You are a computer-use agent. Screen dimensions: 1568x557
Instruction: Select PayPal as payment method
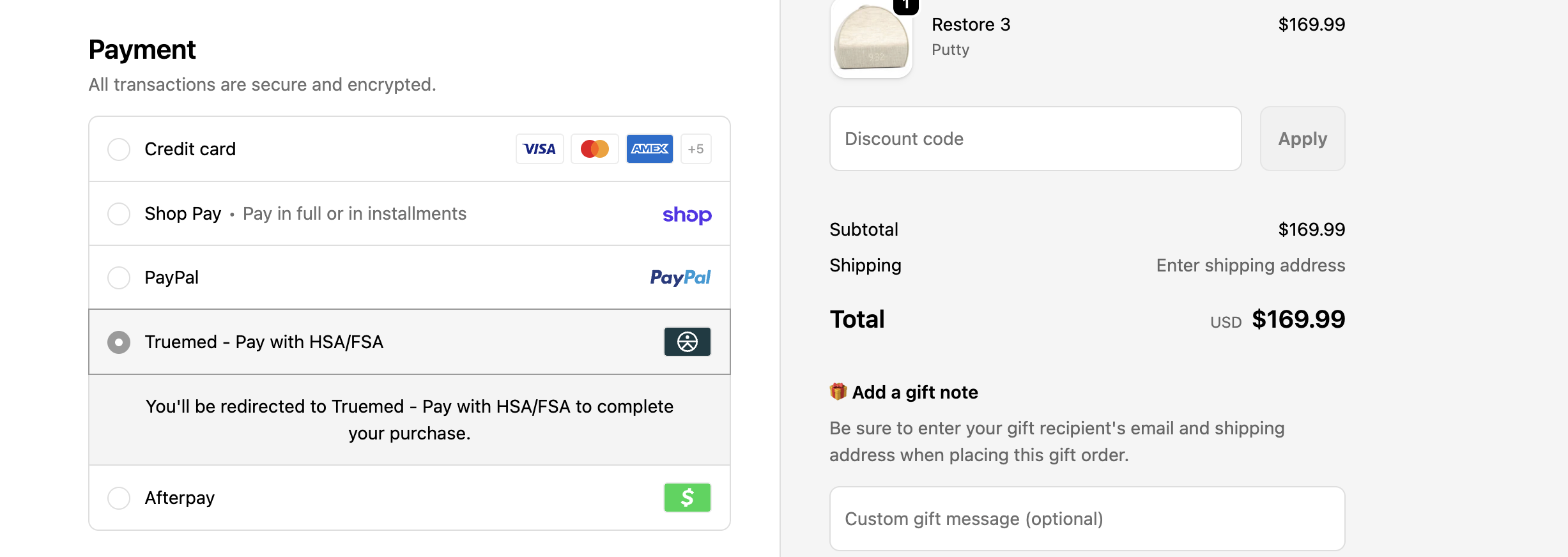(119, 278)
